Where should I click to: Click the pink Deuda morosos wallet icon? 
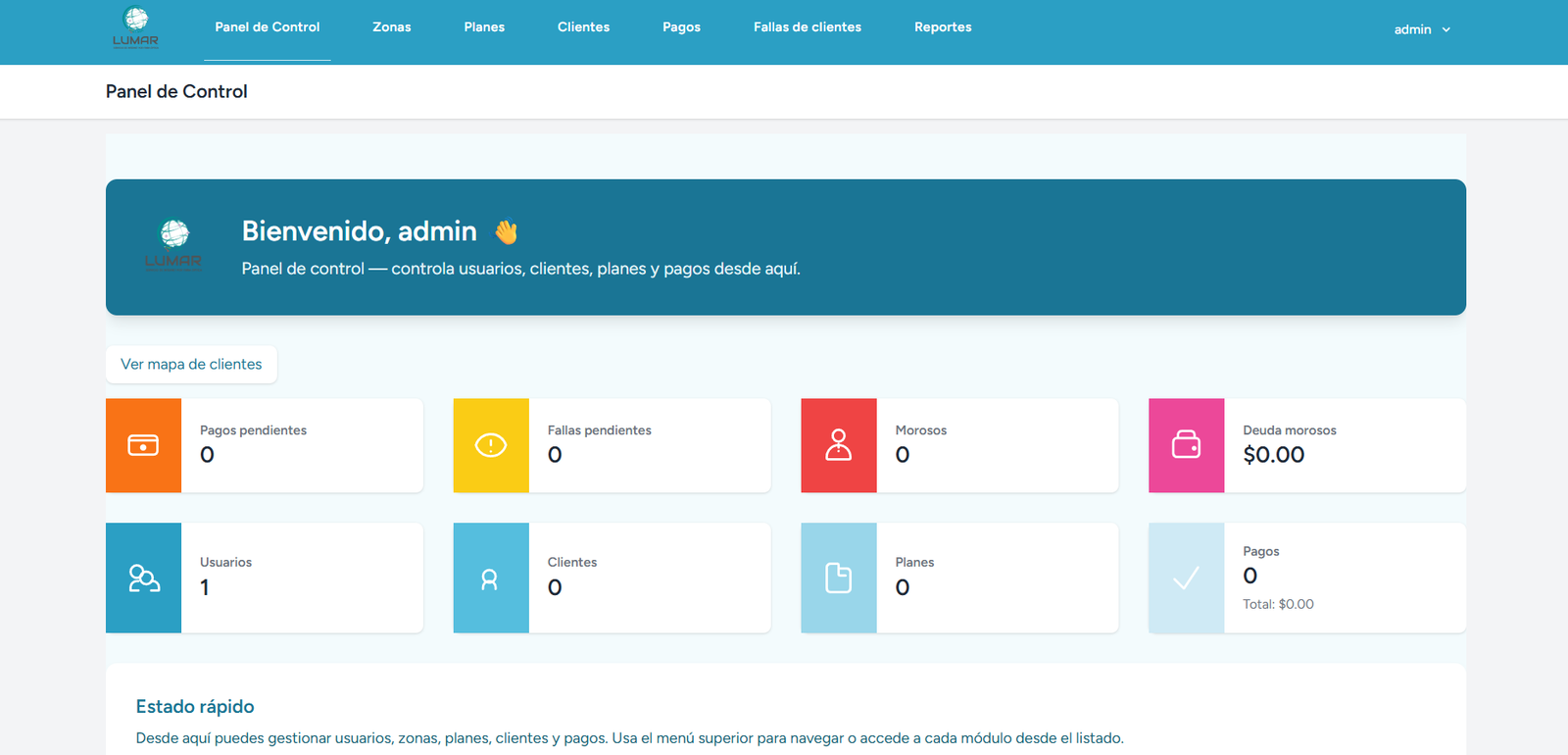point(1187,445)
